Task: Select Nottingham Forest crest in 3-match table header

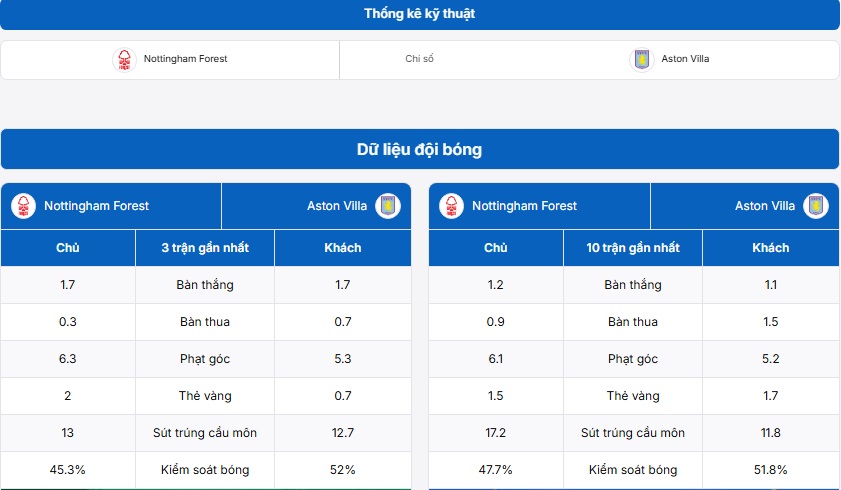Action: 23,206
